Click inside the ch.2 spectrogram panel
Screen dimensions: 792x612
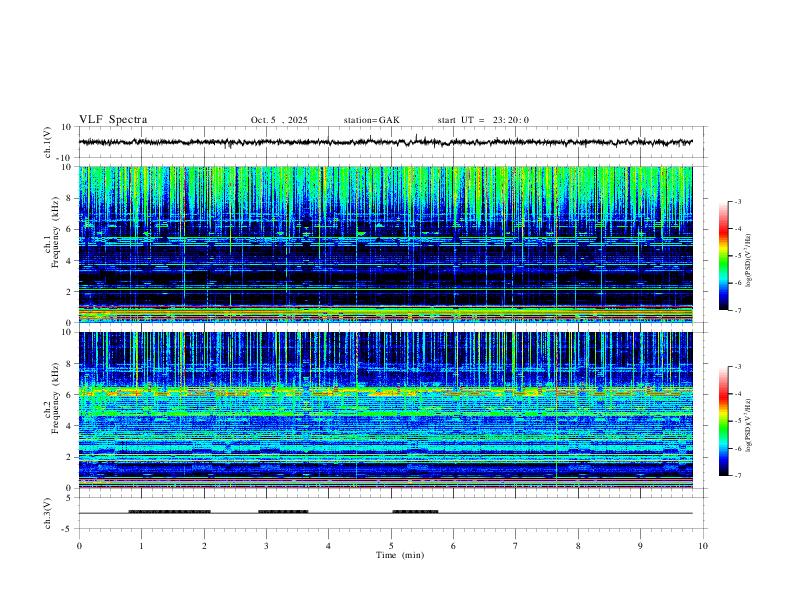(x=385, y=410)
